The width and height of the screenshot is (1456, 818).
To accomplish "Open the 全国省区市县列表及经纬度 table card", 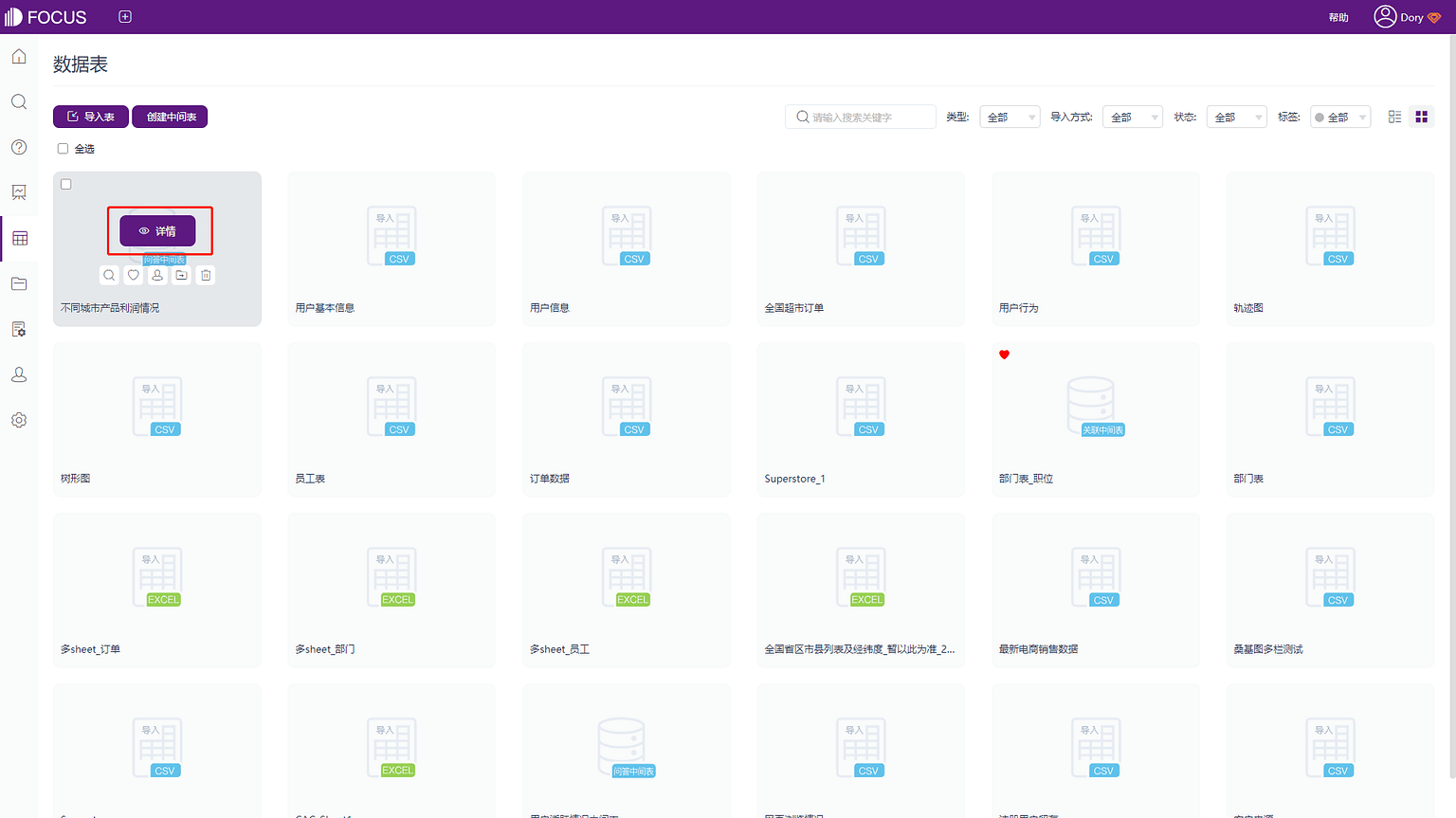I will point(861,590).
